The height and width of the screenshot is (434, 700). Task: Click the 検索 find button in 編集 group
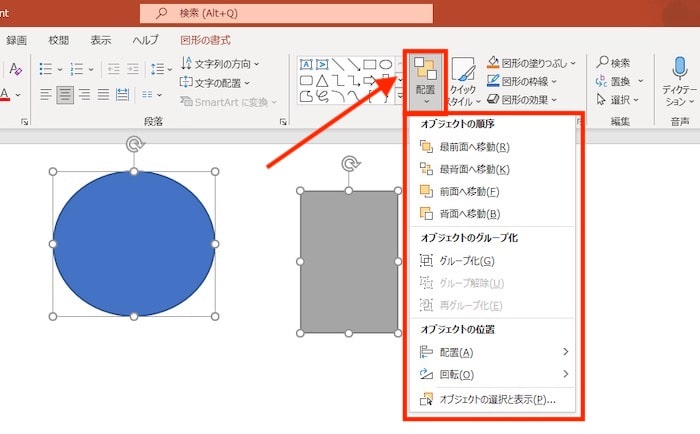[x=612, y=62]
